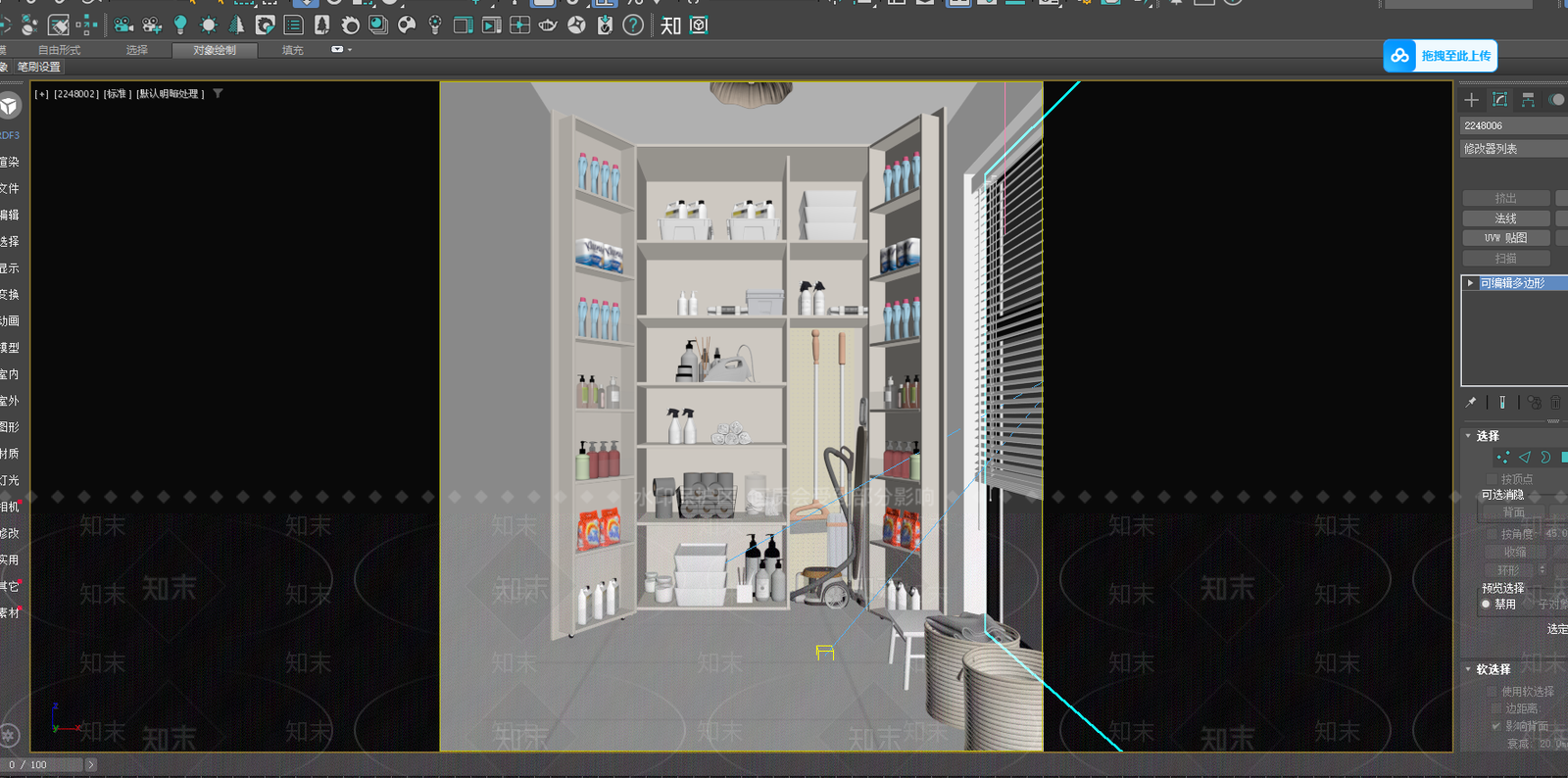Select Vertex sub-object level icon
The width and height of the screenshot is (1568, 778).
tap(1503, 458)
